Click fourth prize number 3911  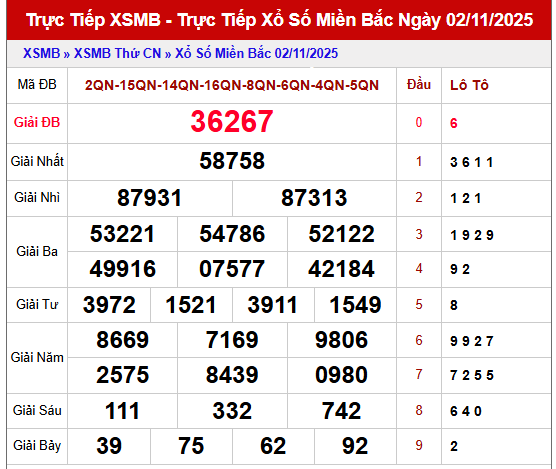pos(272,305)
